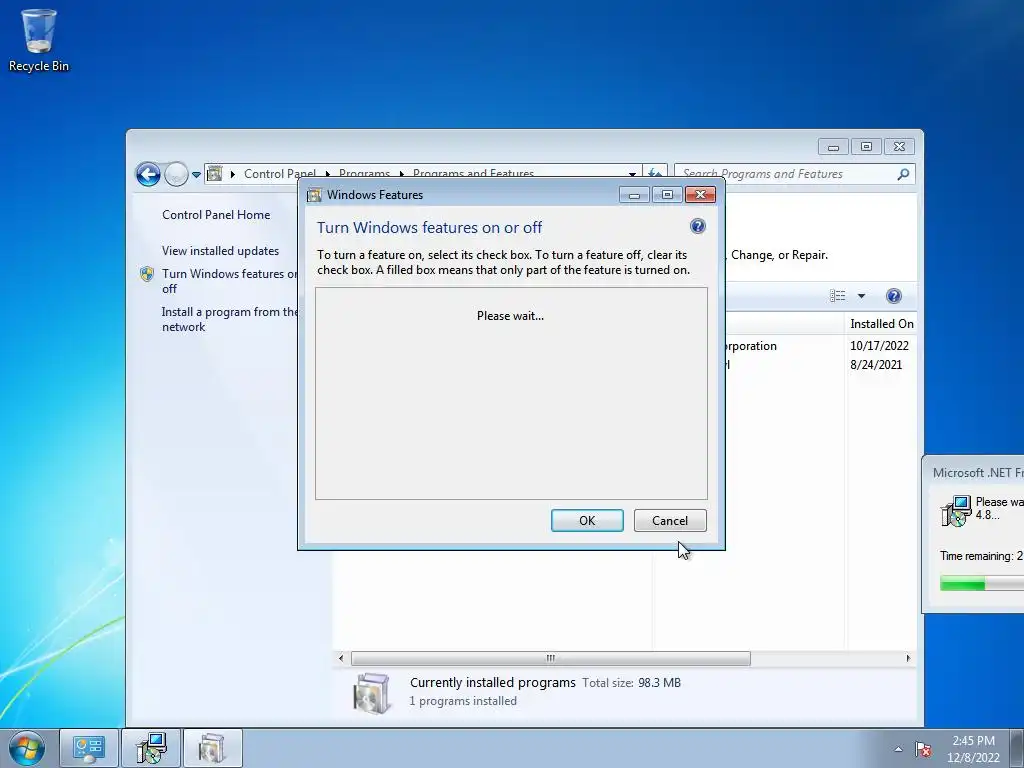Open recent pages dropdown next to nav arrows
The image size is (1024, 768).
coord(196,174)
